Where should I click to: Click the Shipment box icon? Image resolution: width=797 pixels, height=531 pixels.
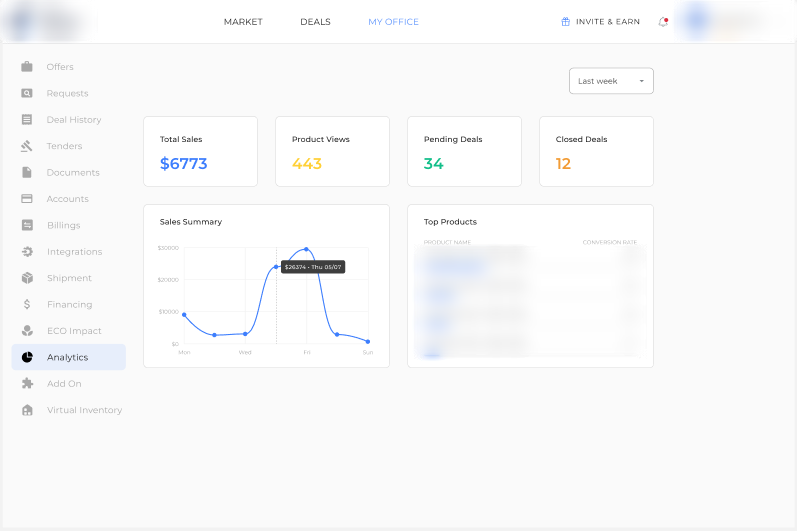27,278
